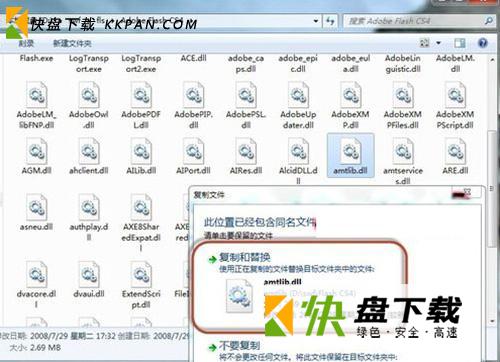Select the dvaui.dll file icon
Image resolution: width=500 pixels, height=362 pixels.
coord(89,275)
